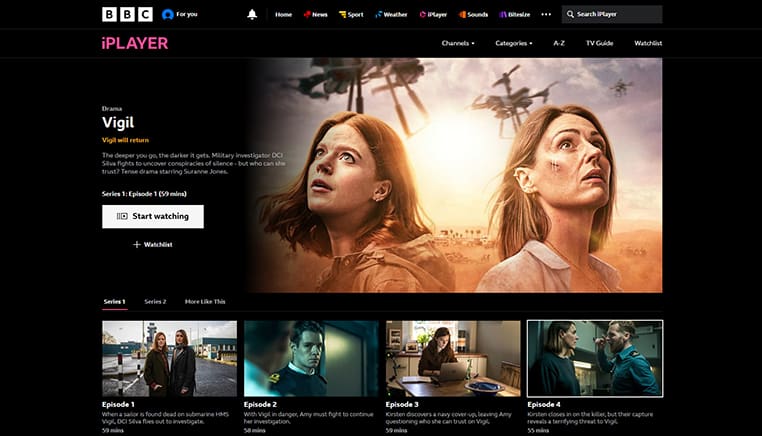Click the Episode 2 title text
Image resolution: width=762 pixels, height=436 pixels.
[260, 404]
